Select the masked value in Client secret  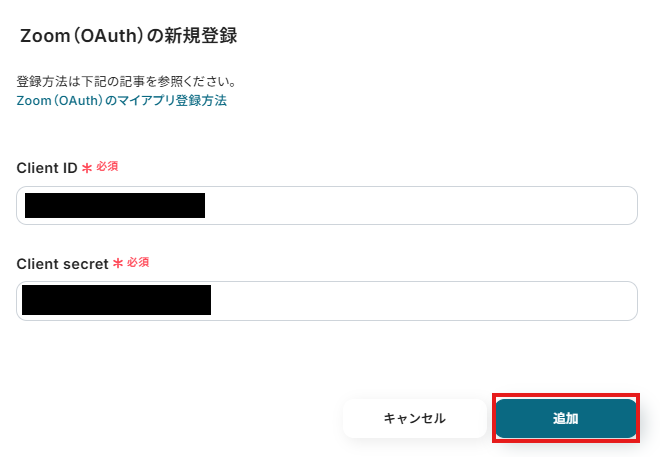[116, 301]
